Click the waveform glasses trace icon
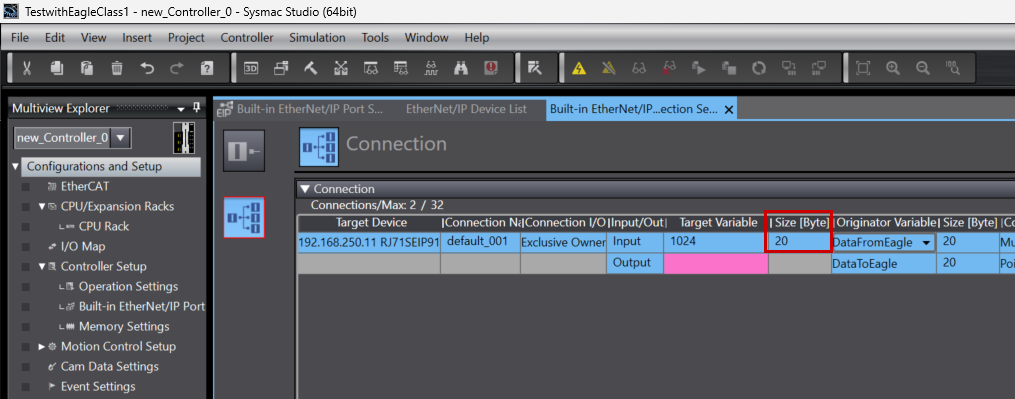The height and width of the screenshot is (399, 1015). click(430, 68)
